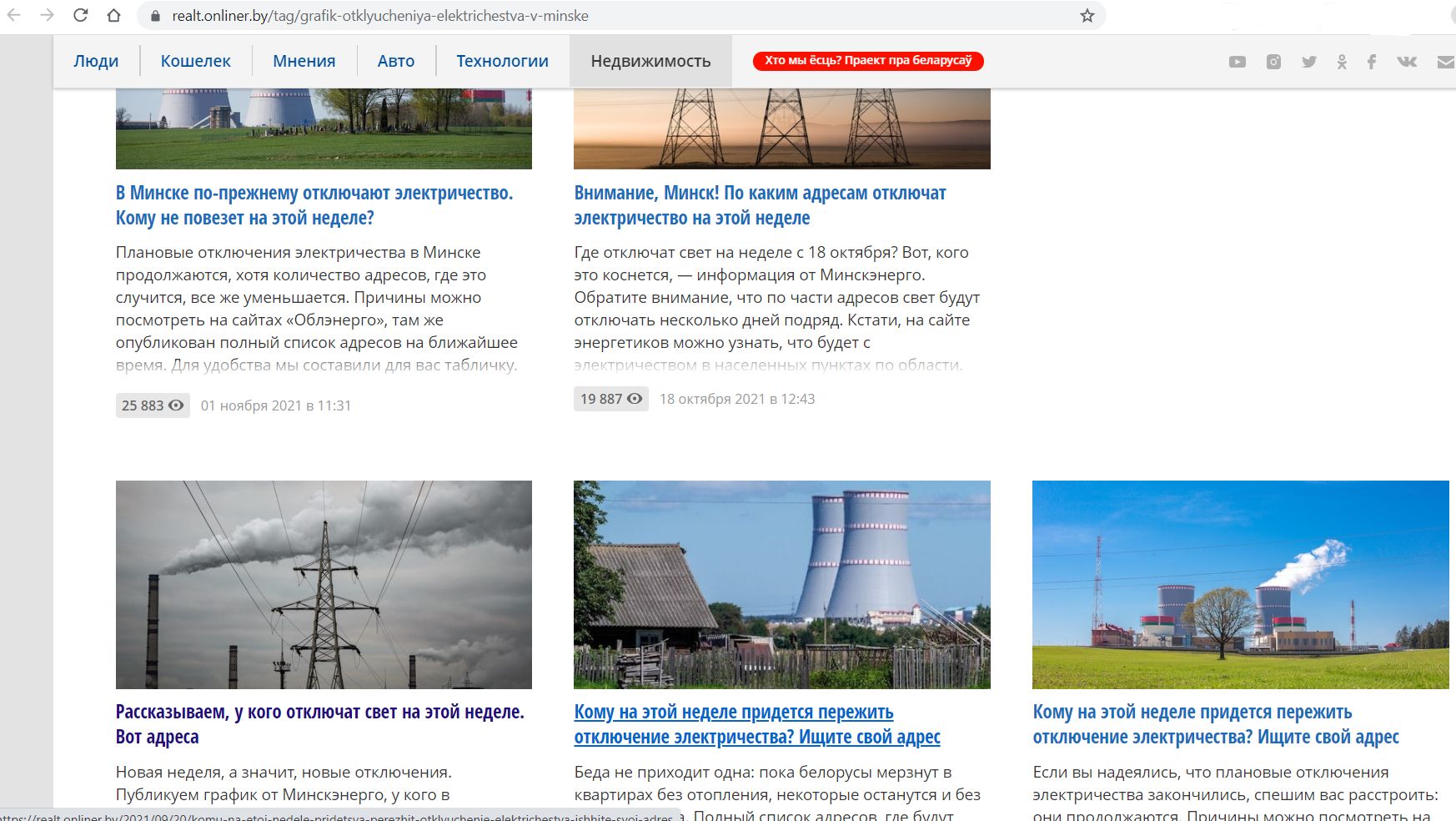This screenshot has width=1456, height=821.
Task: Click the date '01 ноября 2021 в 11:31'
Action: (x=276, y=405)
